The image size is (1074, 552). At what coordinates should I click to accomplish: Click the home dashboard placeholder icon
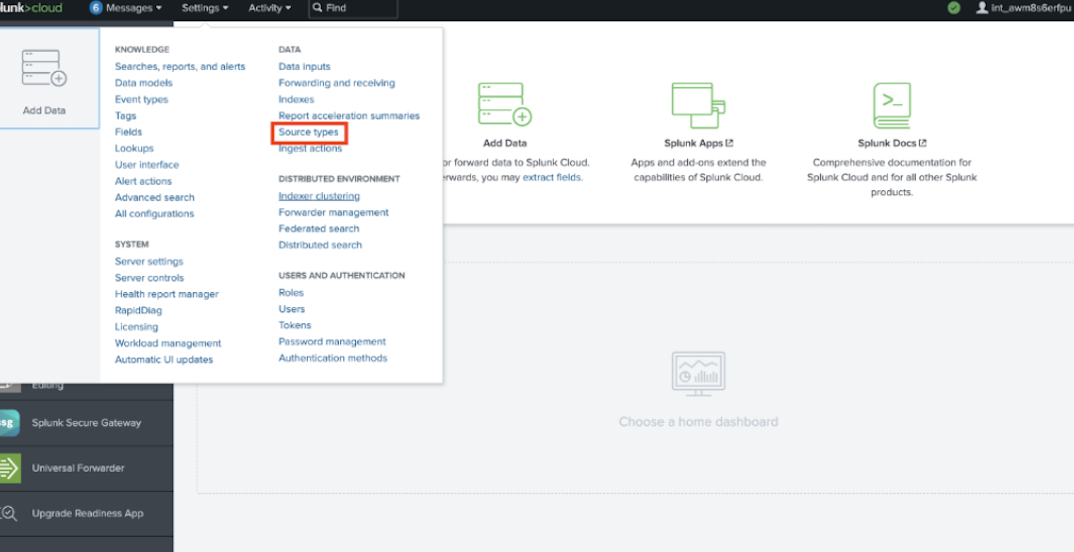698,375
